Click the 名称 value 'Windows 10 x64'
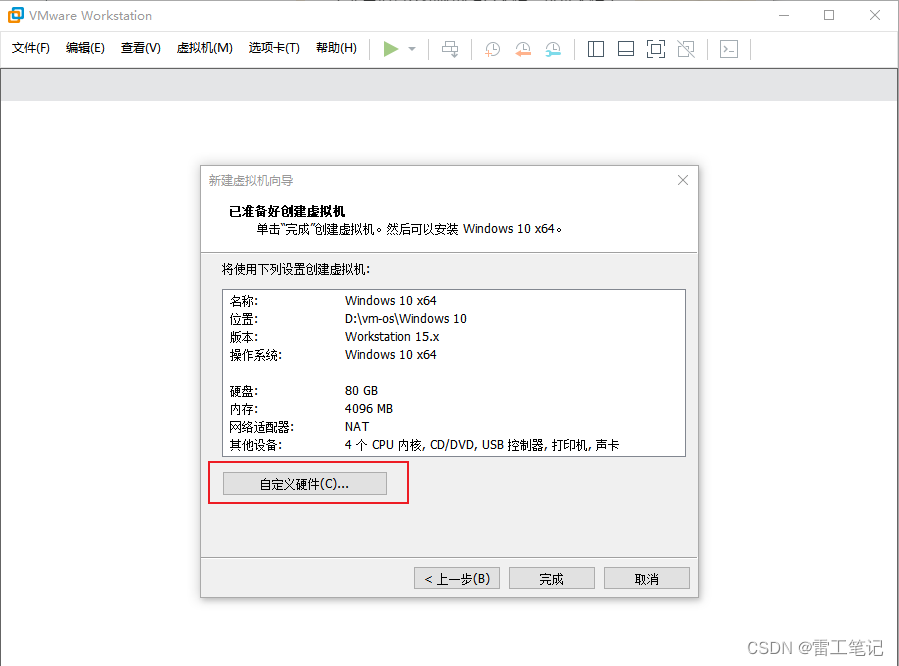 tap(390, 301)
